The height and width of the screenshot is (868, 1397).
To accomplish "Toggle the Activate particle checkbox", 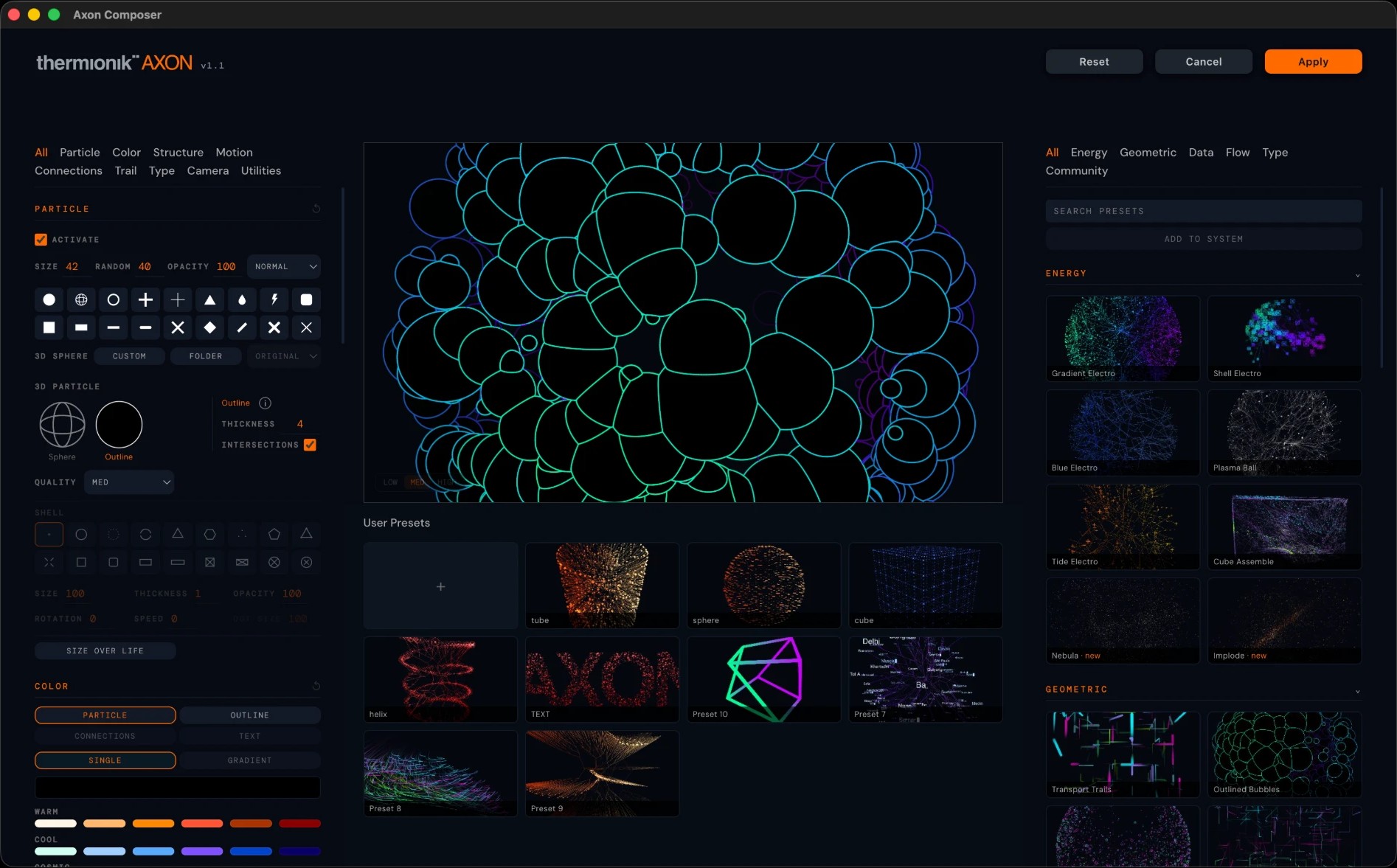I will pyautogui.click(x=41, y=240).
